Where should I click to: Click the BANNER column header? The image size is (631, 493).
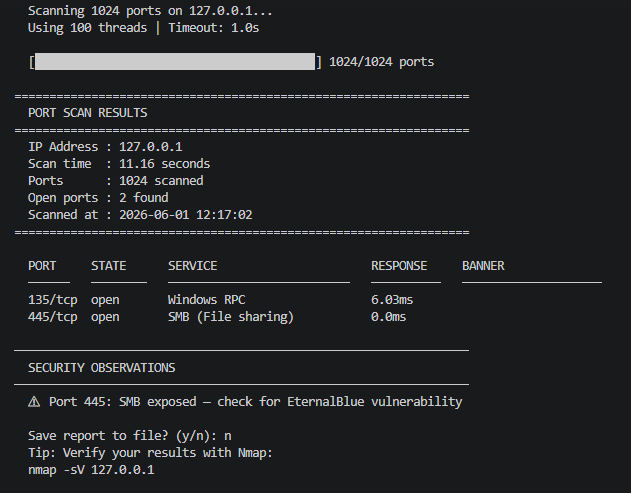[483, 266]
